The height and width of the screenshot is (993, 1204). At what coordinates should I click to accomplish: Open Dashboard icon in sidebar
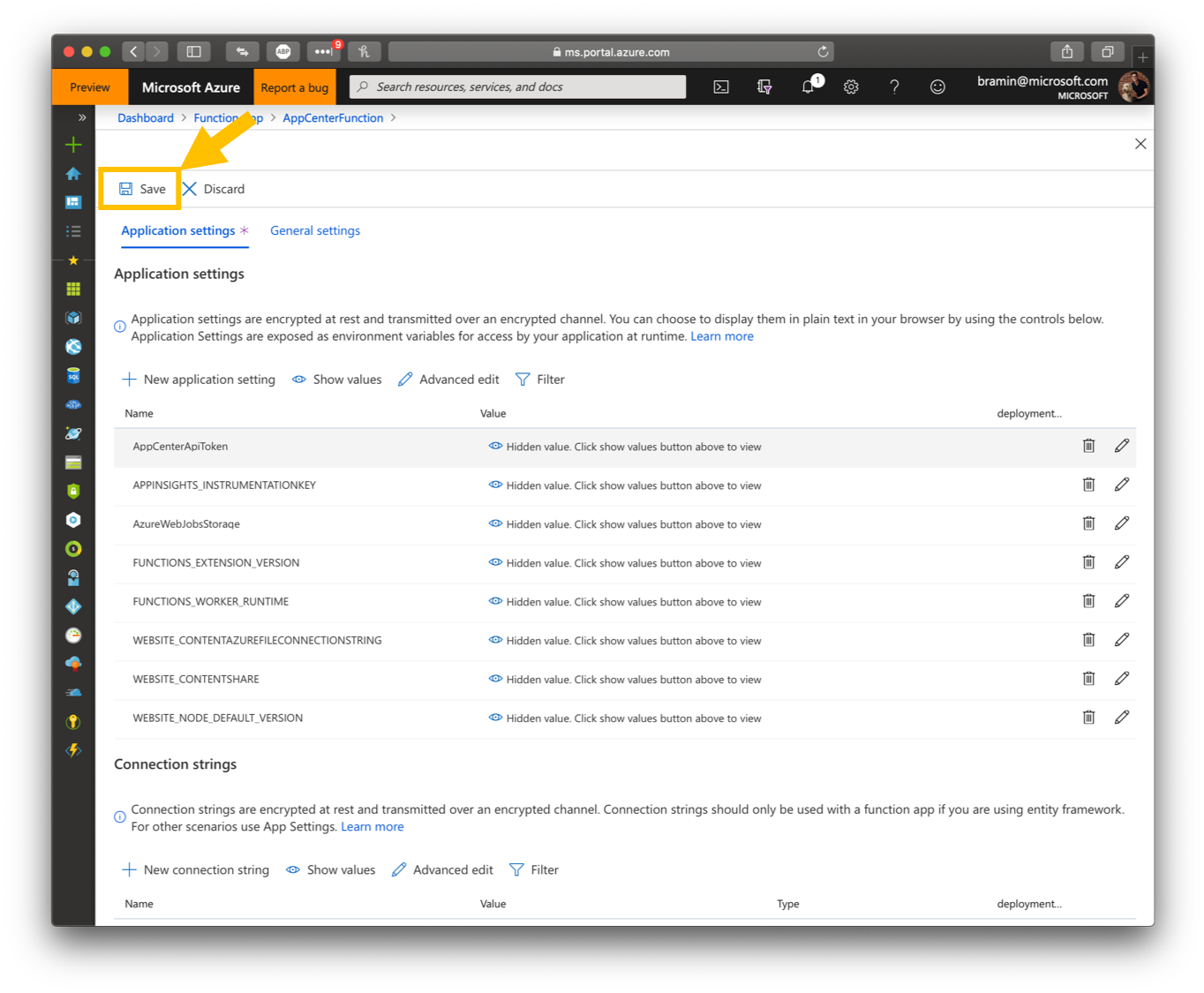[x=73, y=202]
